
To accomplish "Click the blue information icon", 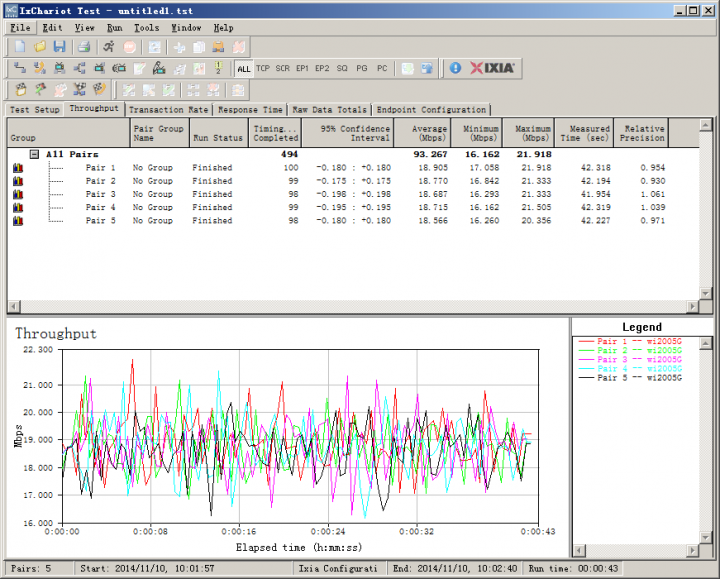I will point(455,68).
